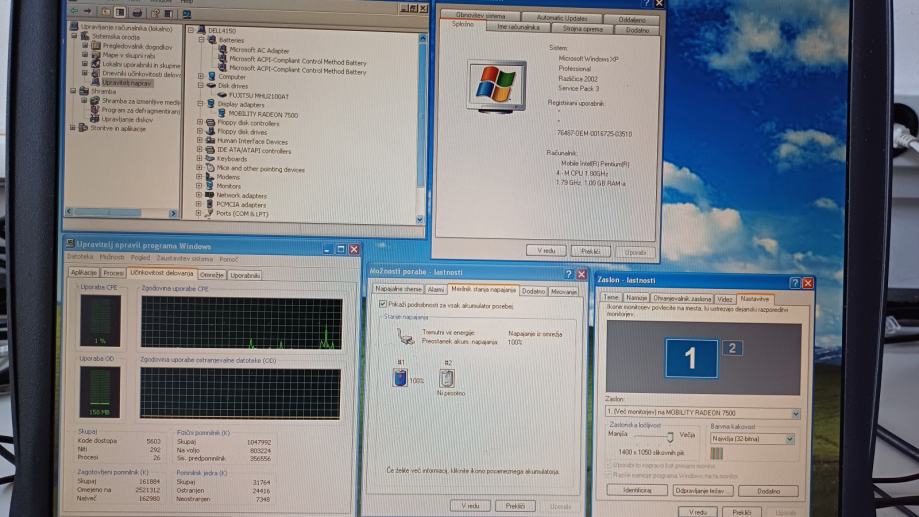This screenshot has height=517, width=919.
Task: Select Upravljanje diskov in the console tree
Action: coord(127,119)
